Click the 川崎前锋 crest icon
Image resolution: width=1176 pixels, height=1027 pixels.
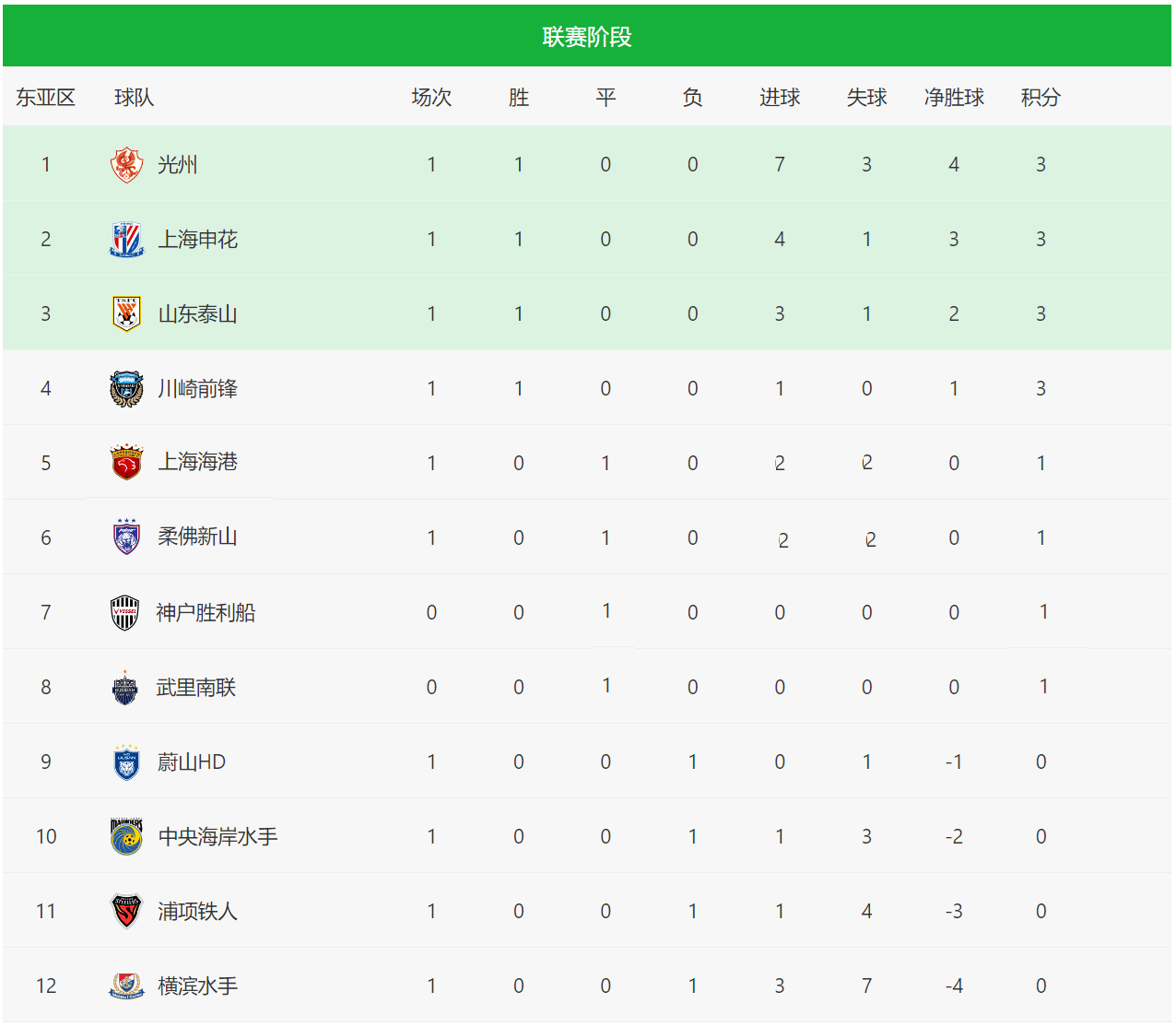click(x=126, y=389)
